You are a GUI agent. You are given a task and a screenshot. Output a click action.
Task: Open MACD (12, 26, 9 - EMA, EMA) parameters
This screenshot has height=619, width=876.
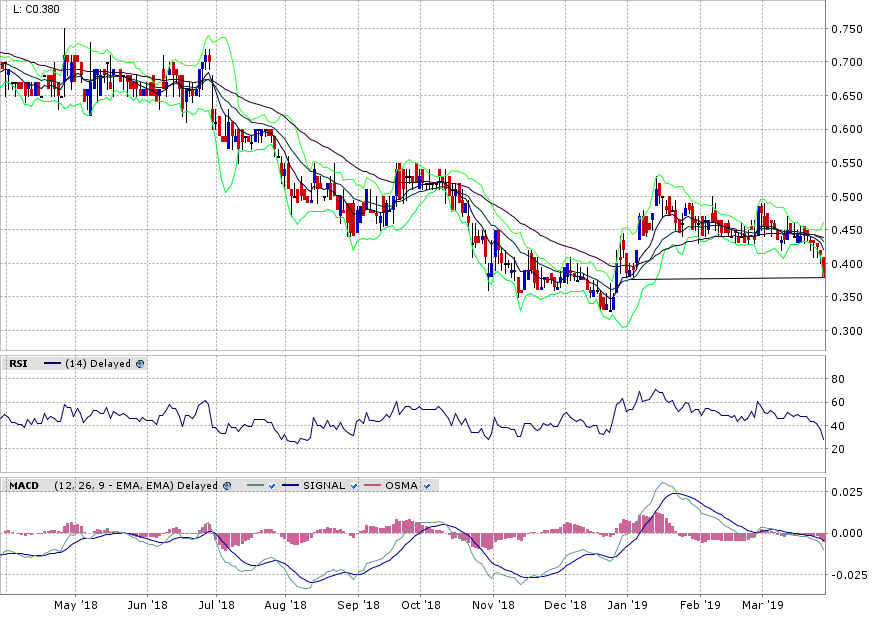[x=116, y=486]
